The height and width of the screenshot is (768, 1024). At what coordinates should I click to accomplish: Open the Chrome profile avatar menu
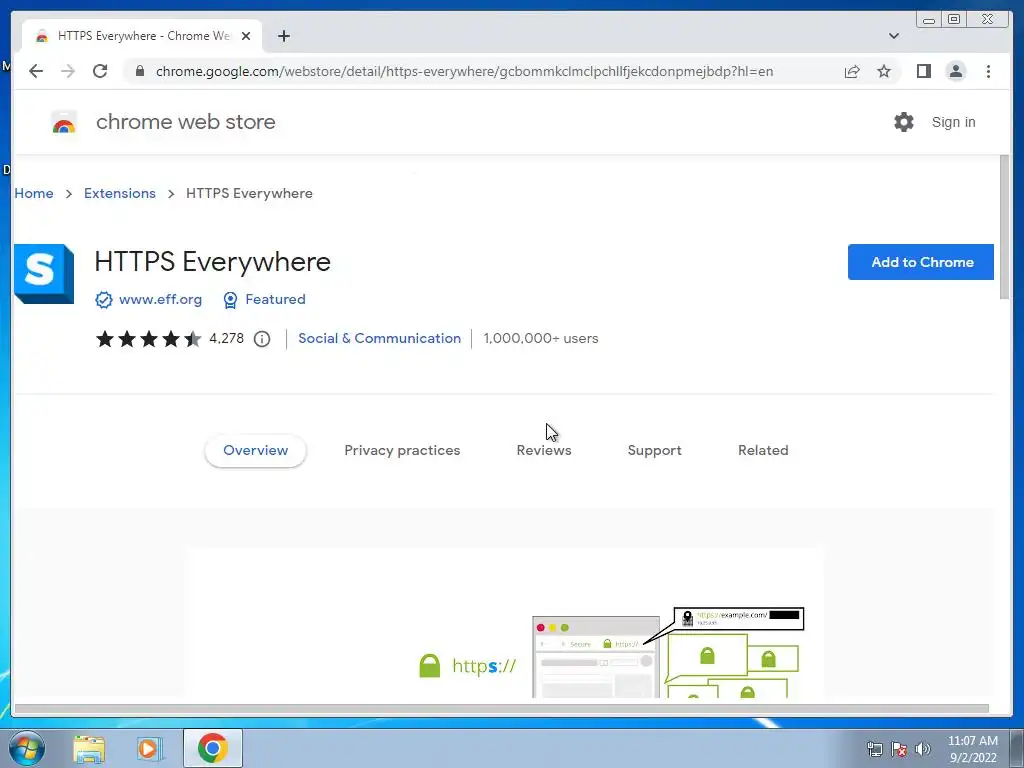coord(956,71)
